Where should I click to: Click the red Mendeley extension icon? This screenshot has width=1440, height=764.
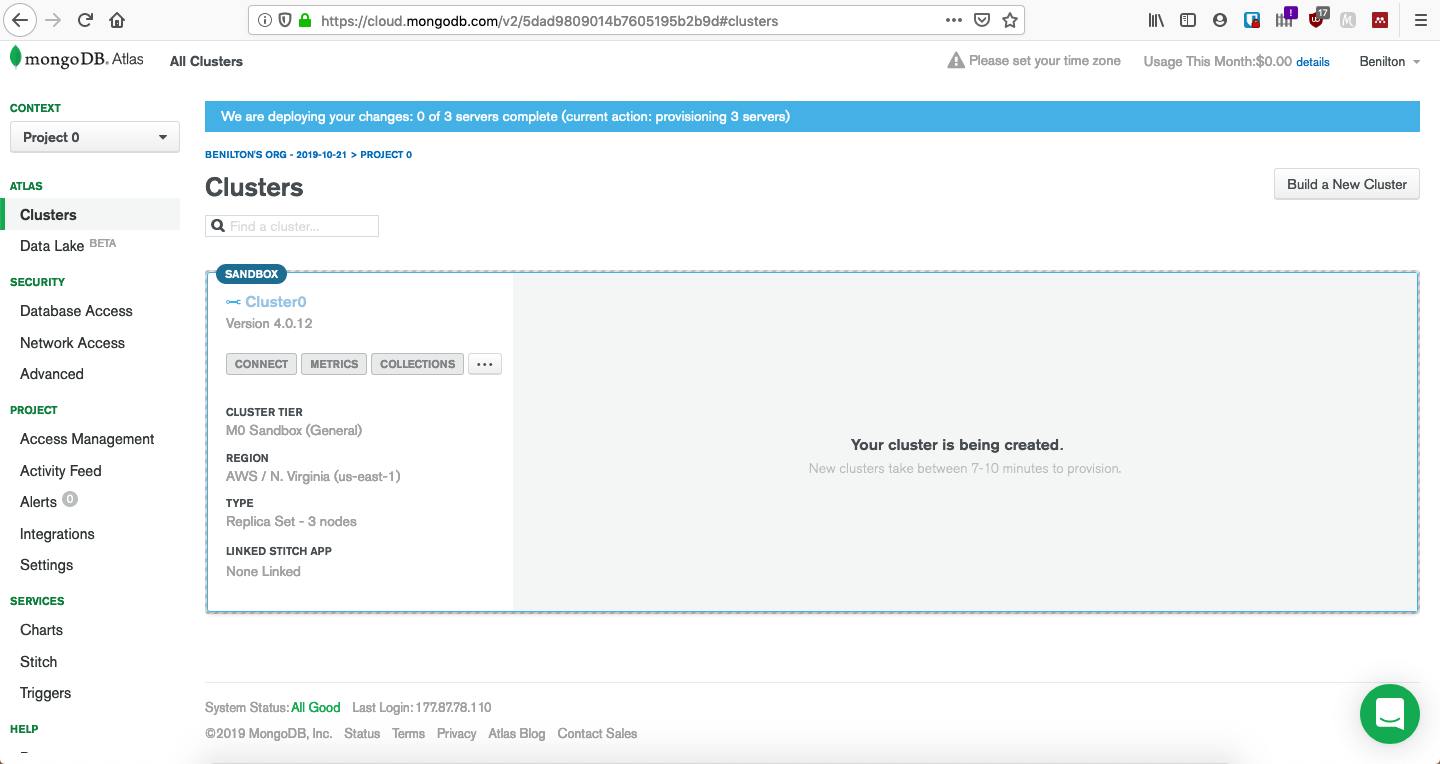click(1380, 20)
